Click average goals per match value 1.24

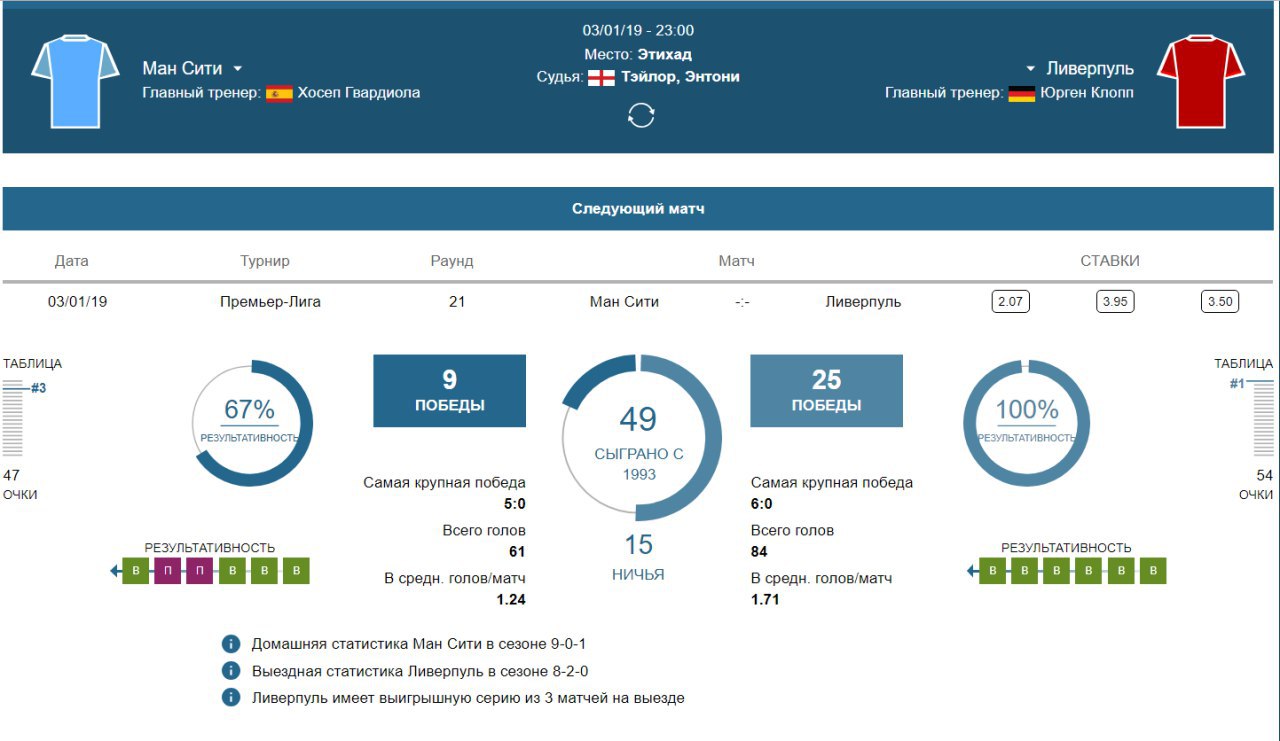point(511,600)
